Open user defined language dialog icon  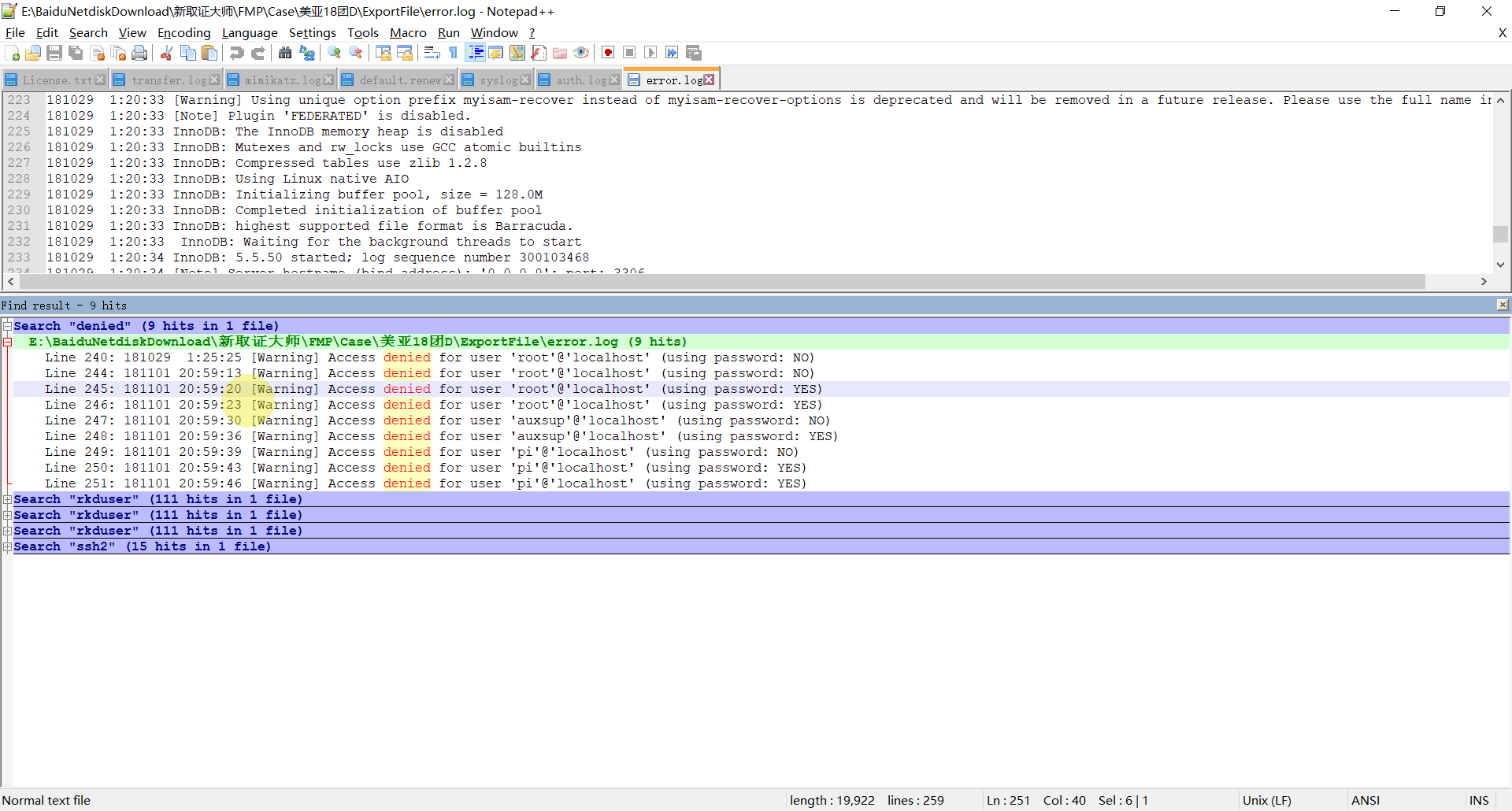[496, 53]
